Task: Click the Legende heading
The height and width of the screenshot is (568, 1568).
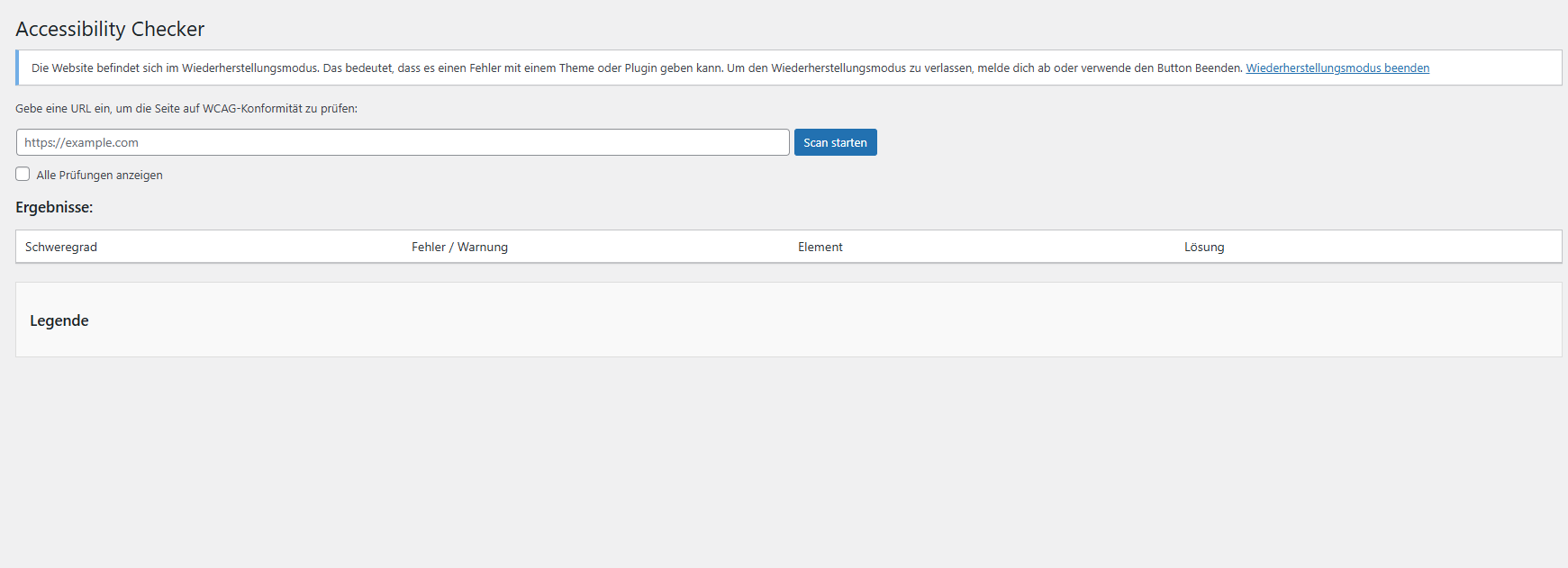Action: 59,320
